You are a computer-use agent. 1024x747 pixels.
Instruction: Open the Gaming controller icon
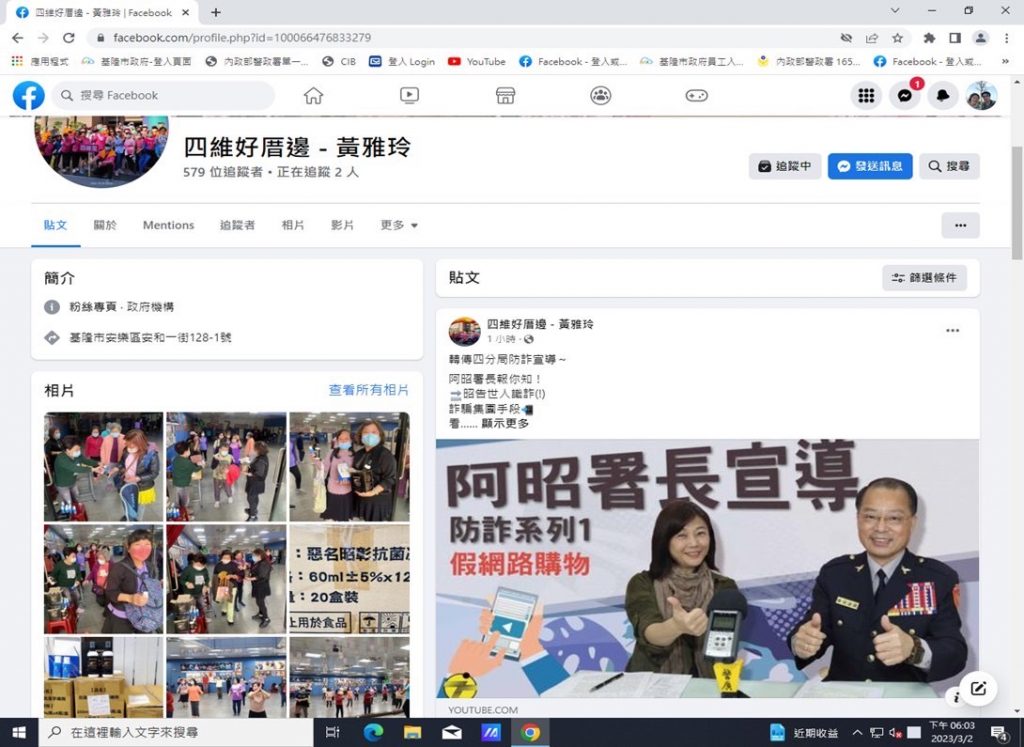(696, 95)
